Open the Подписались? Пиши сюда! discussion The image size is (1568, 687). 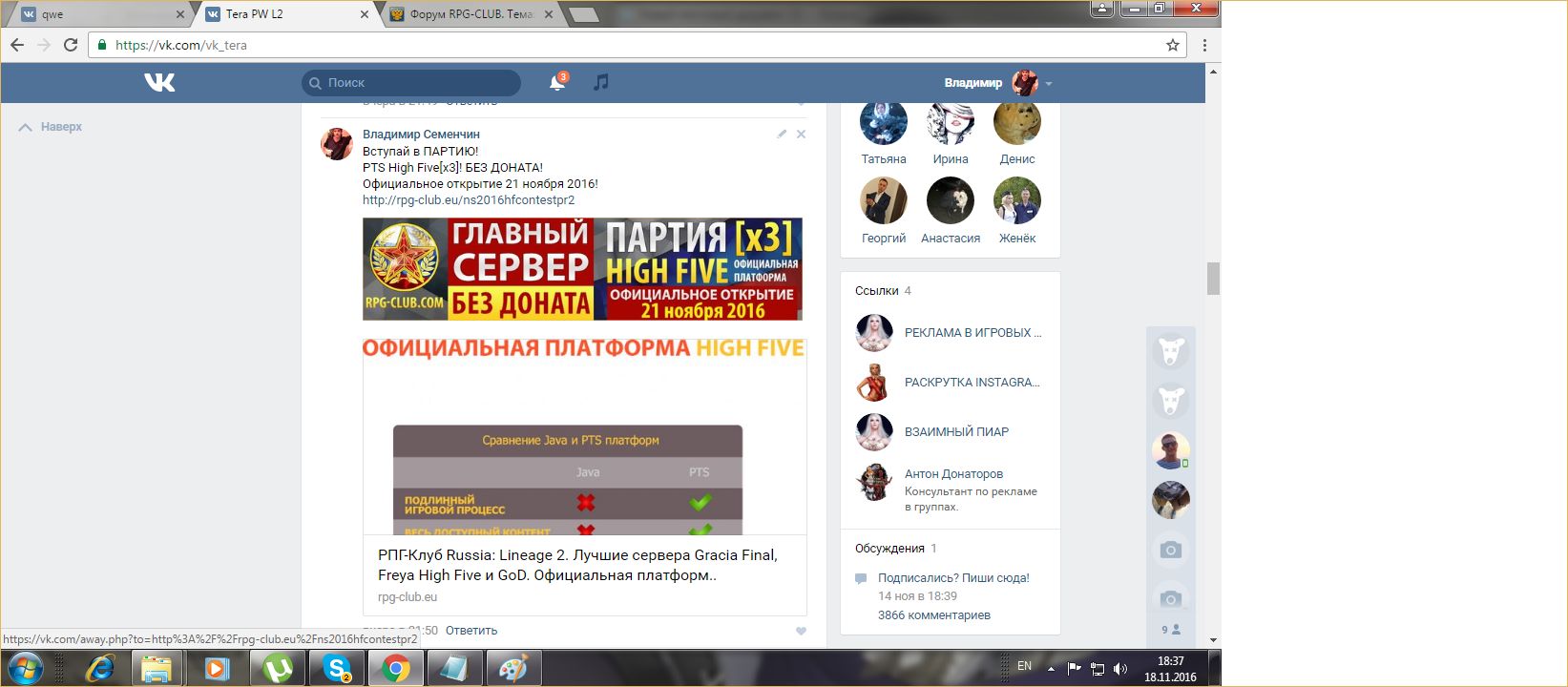click(953, 578)
